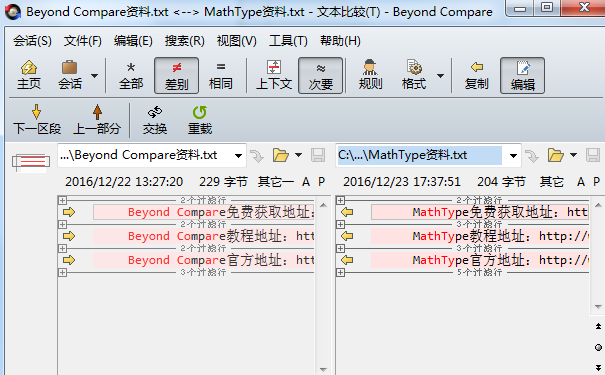This screenshot has width=605, height=375.
Task: Click left pane gray recent-path arrow
Action: coord(257,156)
